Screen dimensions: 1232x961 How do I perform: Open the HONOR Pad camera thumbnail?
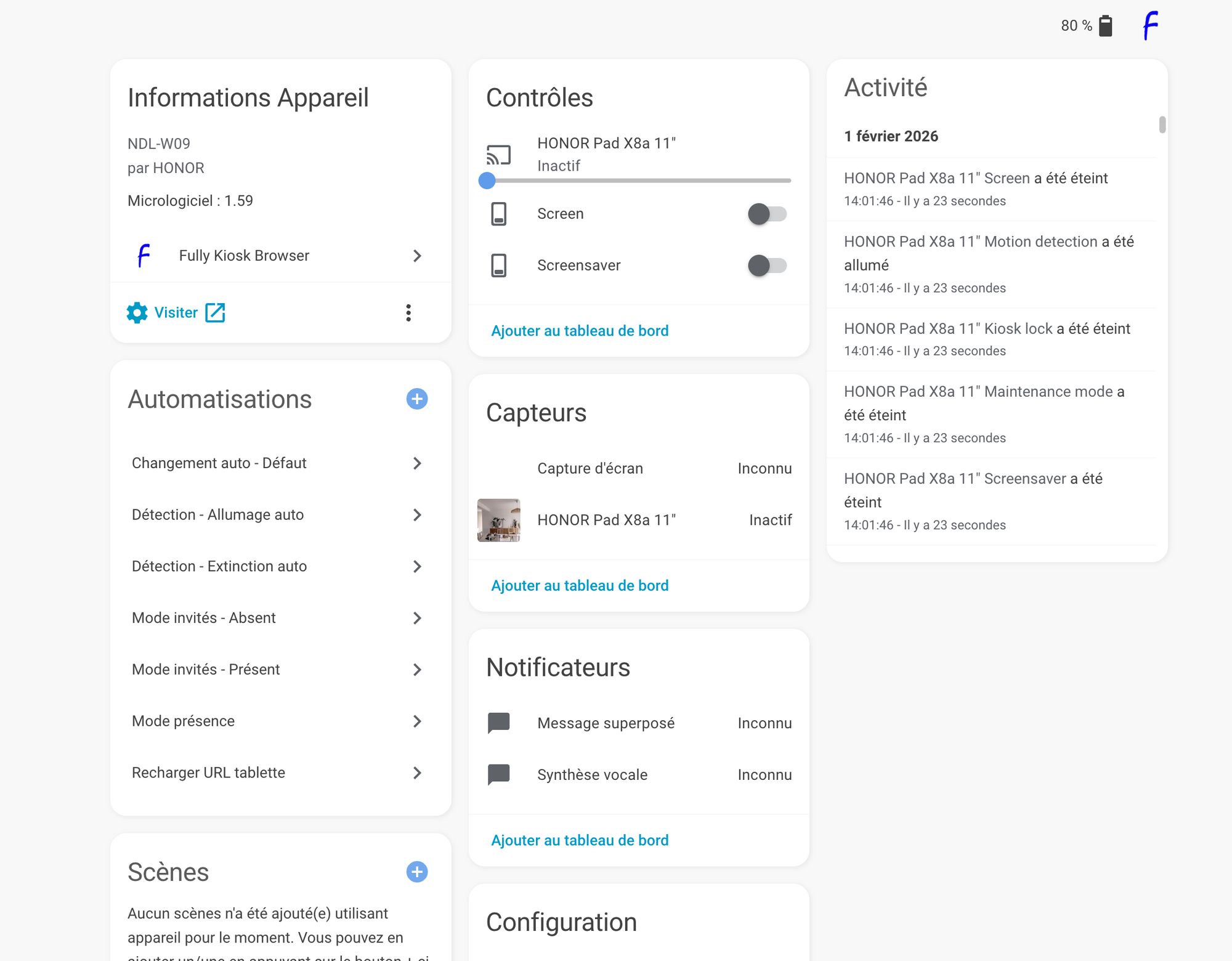tap(499, 520)
